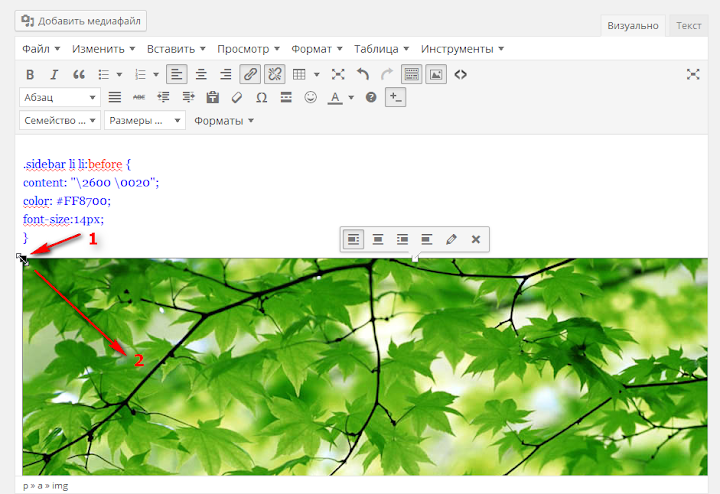Open the Форматы dropdown

(x=224, y=121)
